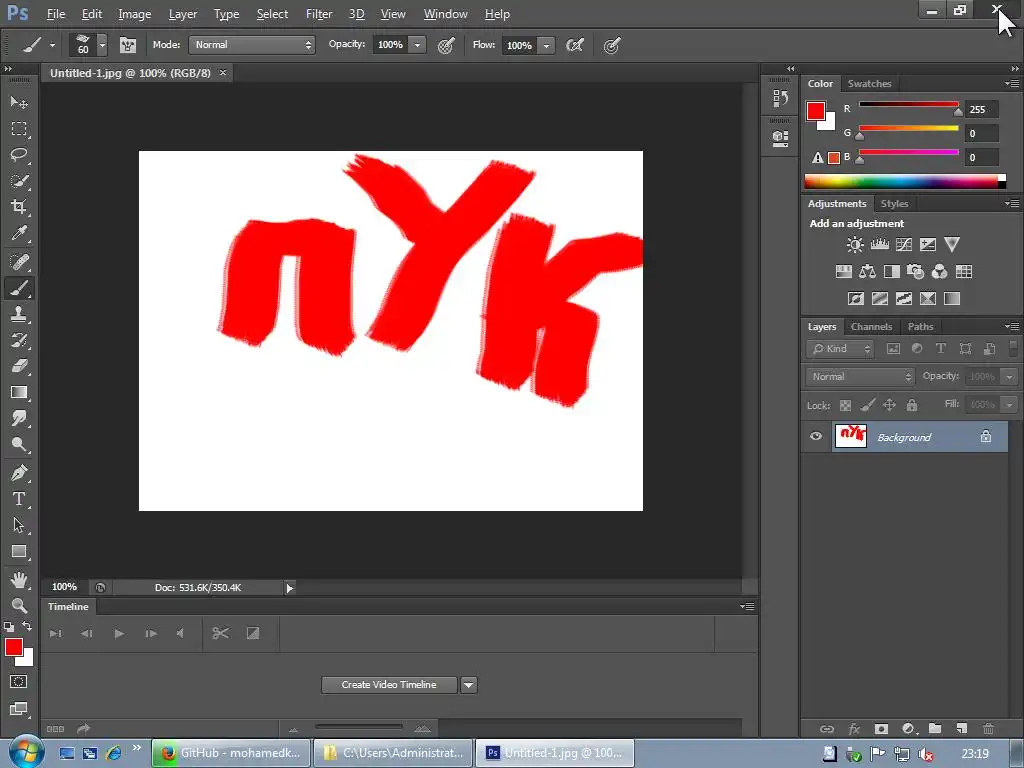Select the Pen tool
Screen dimensions: 1024x768
(x=19, y=473)
